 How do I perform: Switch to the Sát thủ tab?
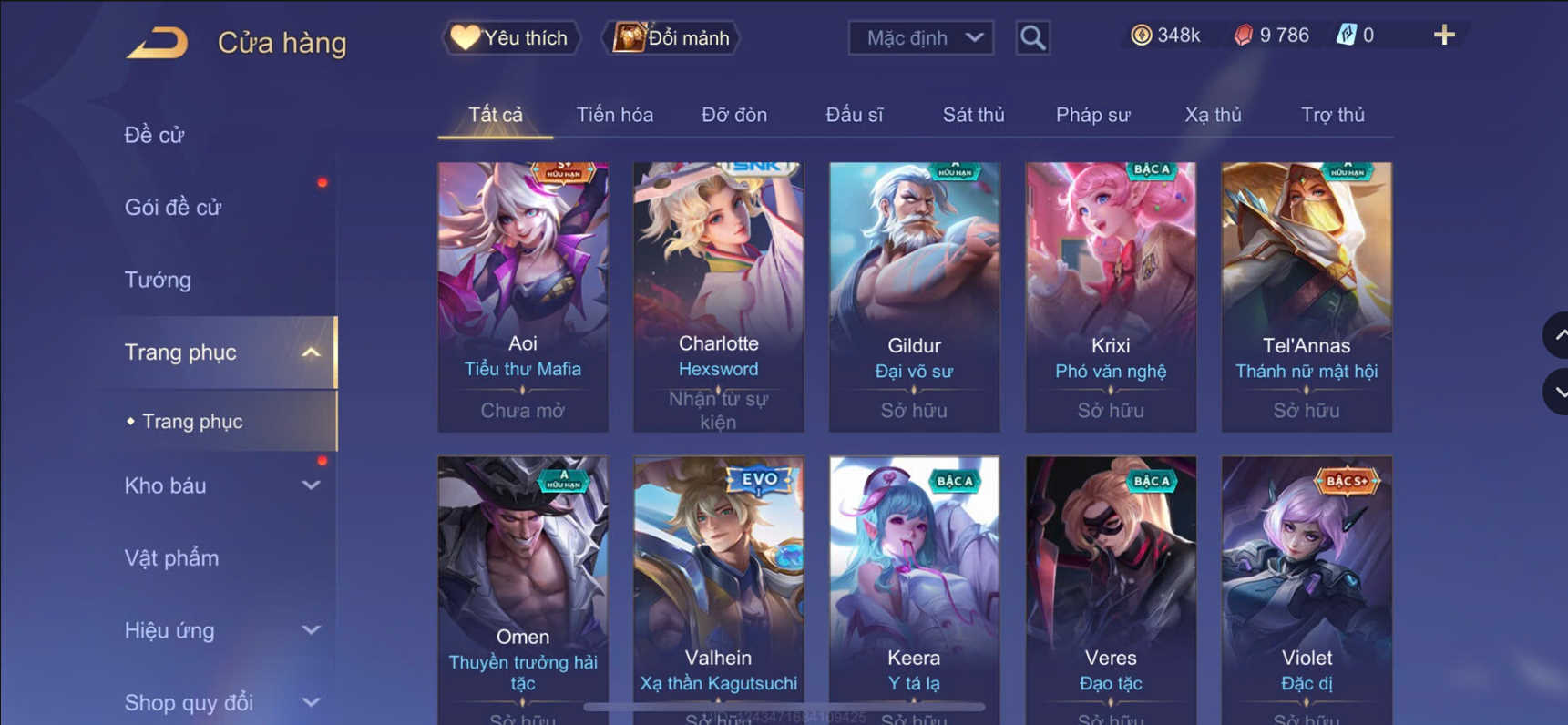click(973, 115)
